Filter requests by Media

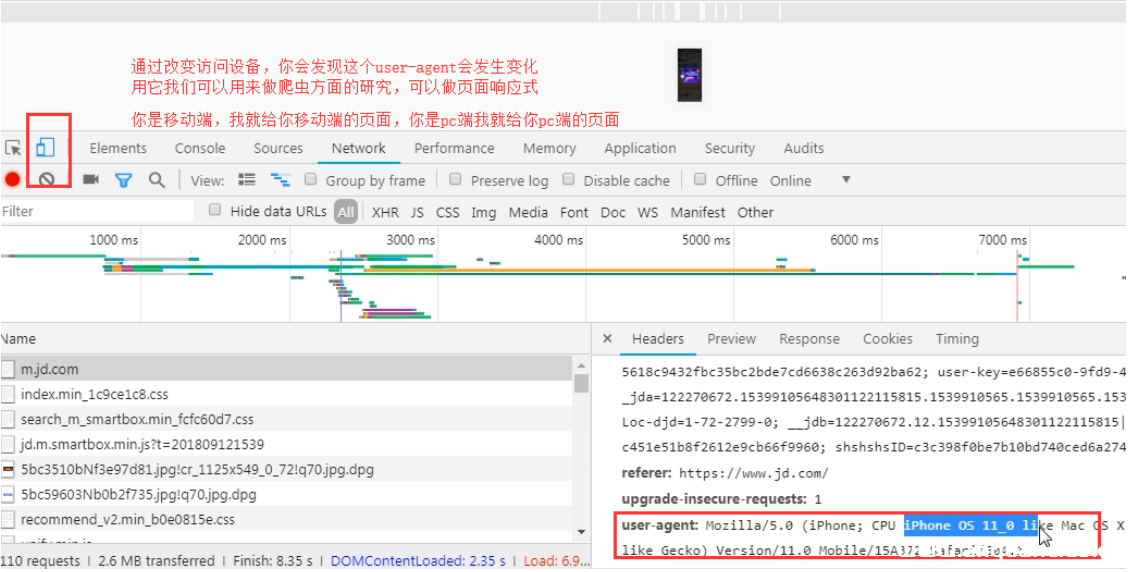528,212
